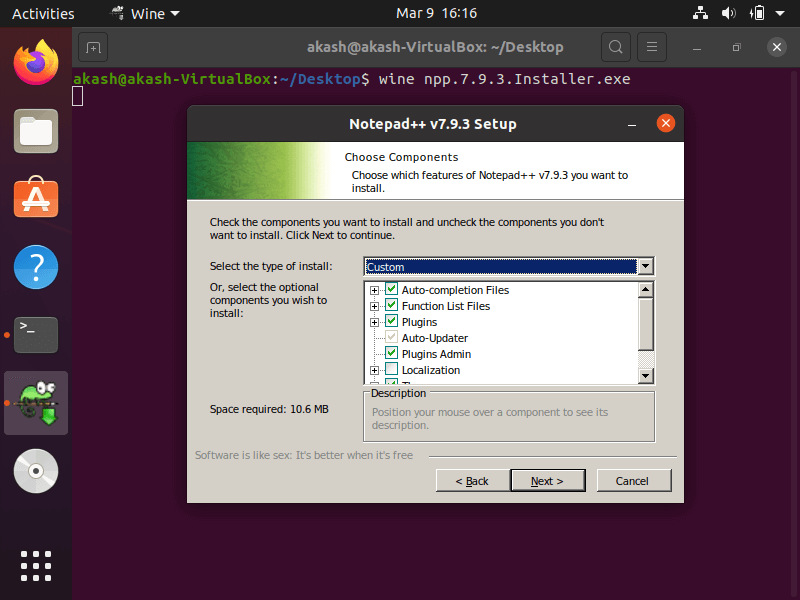Switch to Terminal via dock icon

coord(36,335)
